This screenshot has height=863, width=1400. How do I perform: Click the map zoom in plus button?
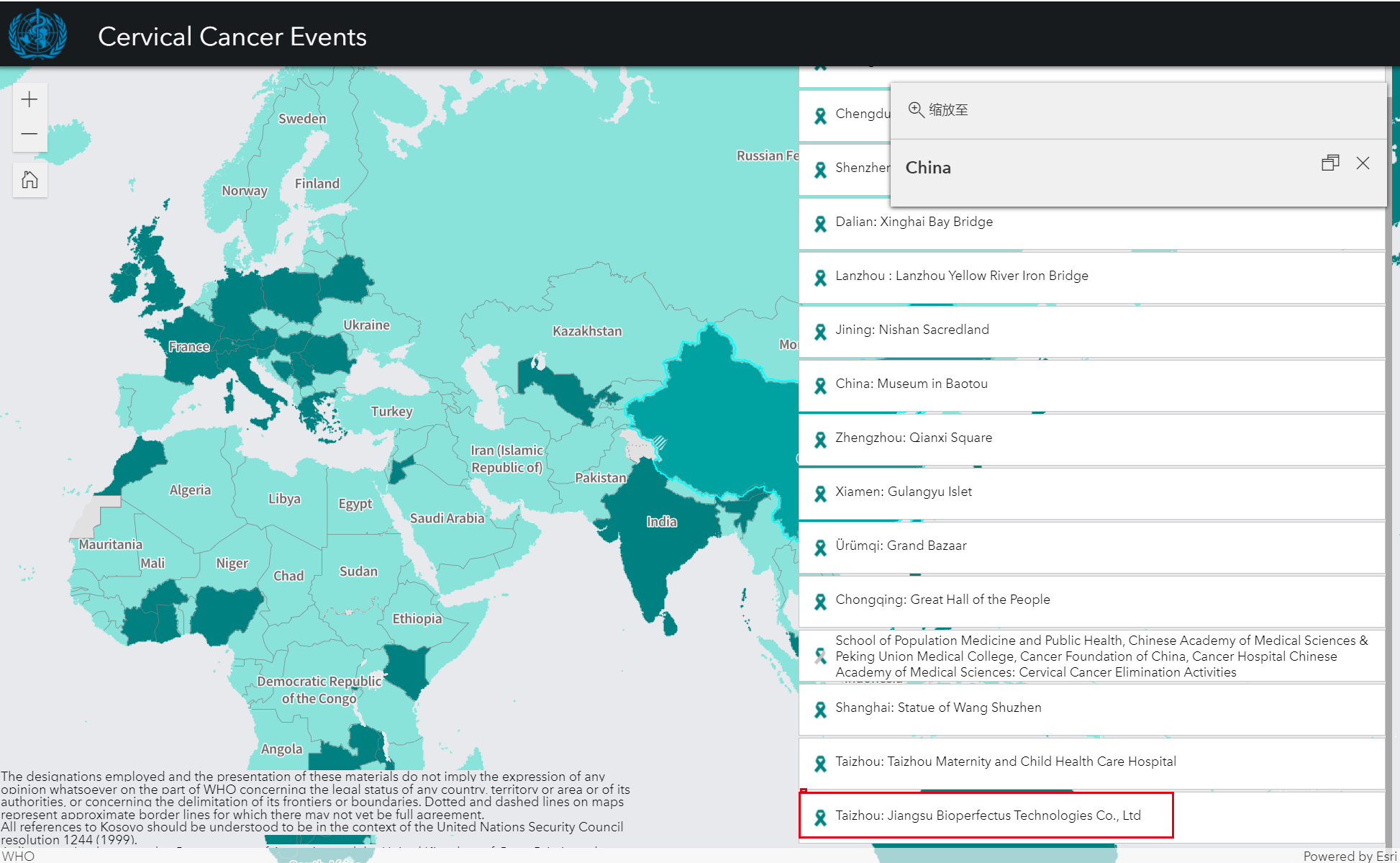click(29, 99)
